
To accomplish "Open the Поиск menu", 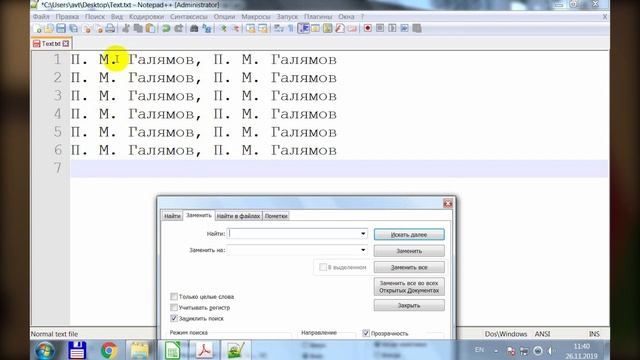I will coord(95,17).
